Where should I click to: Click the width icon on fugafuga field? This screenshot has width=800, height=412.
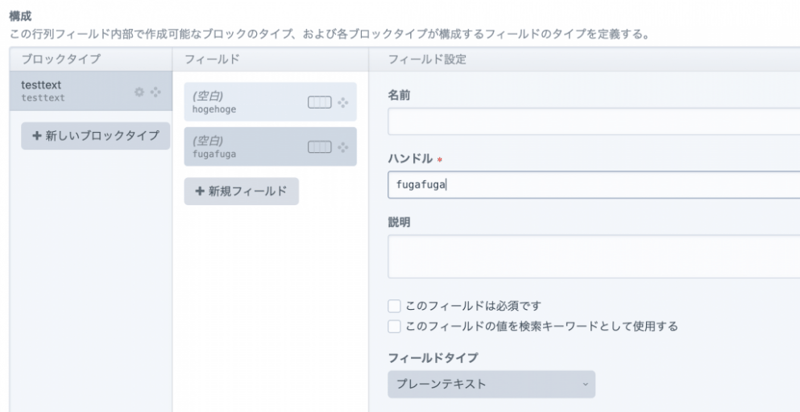(319, 147)
